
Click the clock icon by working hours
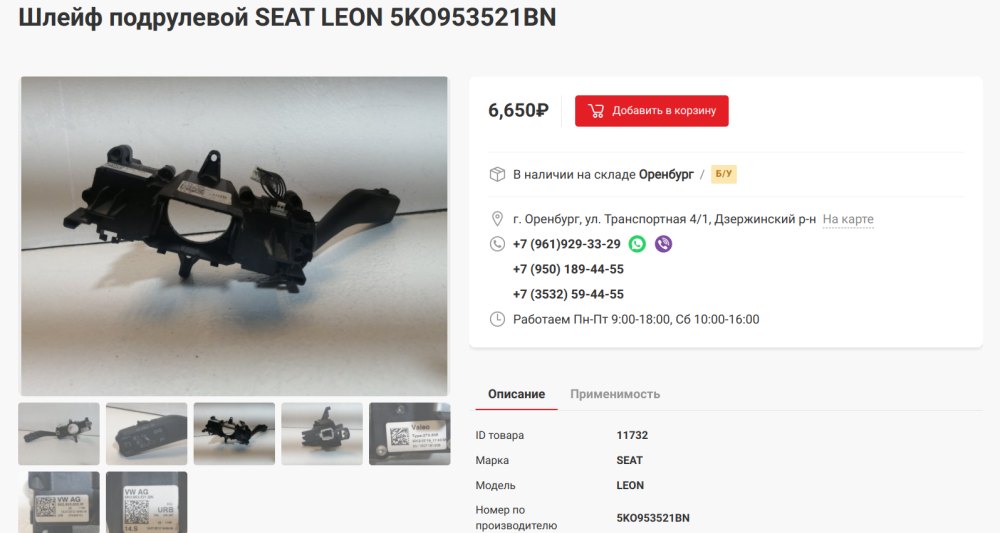[497, 319]
